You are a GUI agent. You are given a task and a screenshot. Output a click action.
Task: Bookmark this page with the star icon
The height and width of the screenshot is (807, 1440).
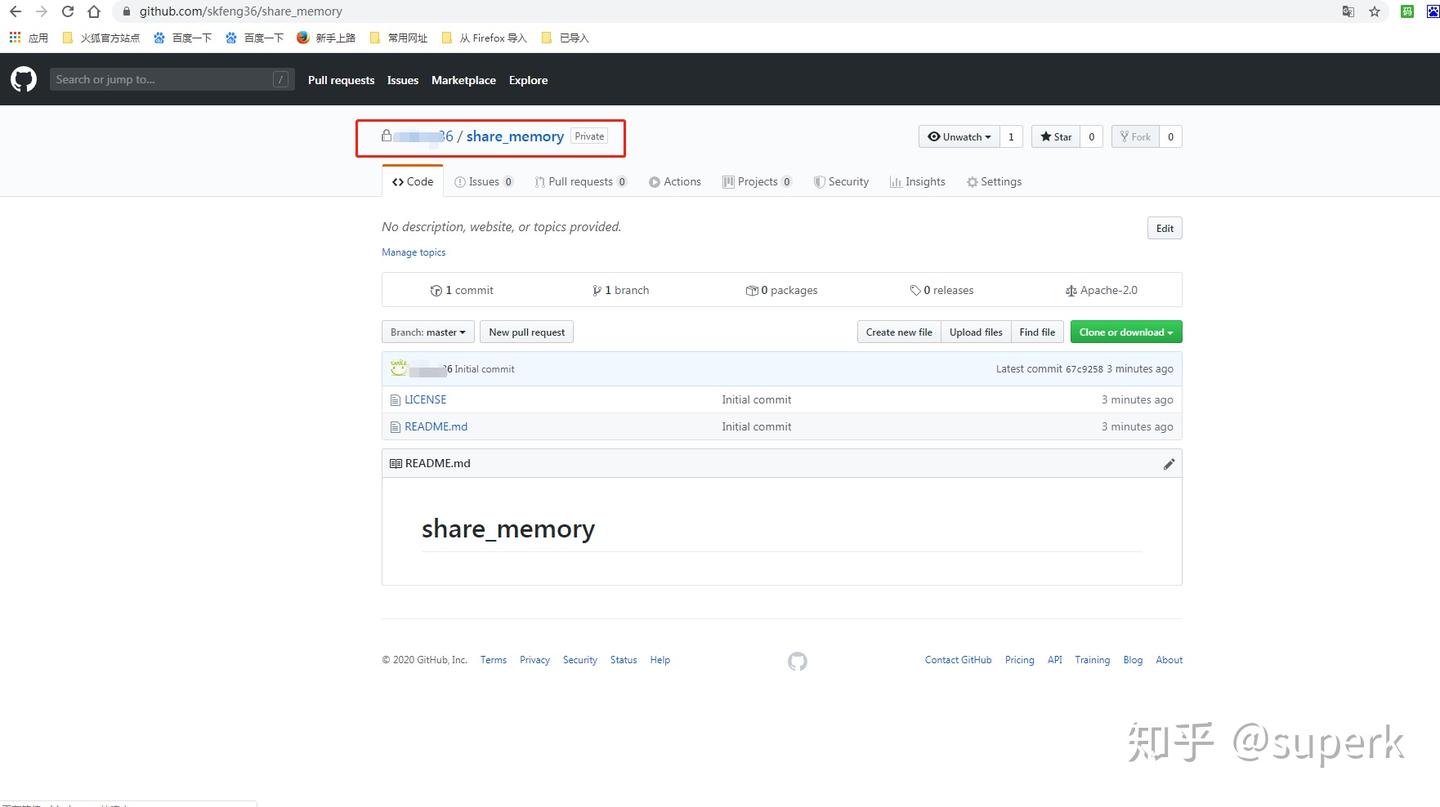(1375, 12)
